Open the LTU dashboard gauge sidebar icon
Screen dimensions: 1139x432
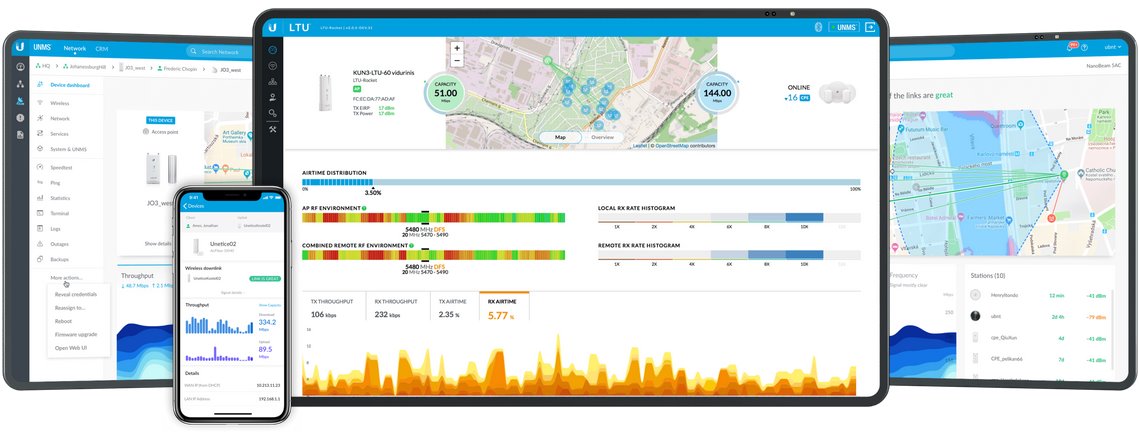coord(272,49)
